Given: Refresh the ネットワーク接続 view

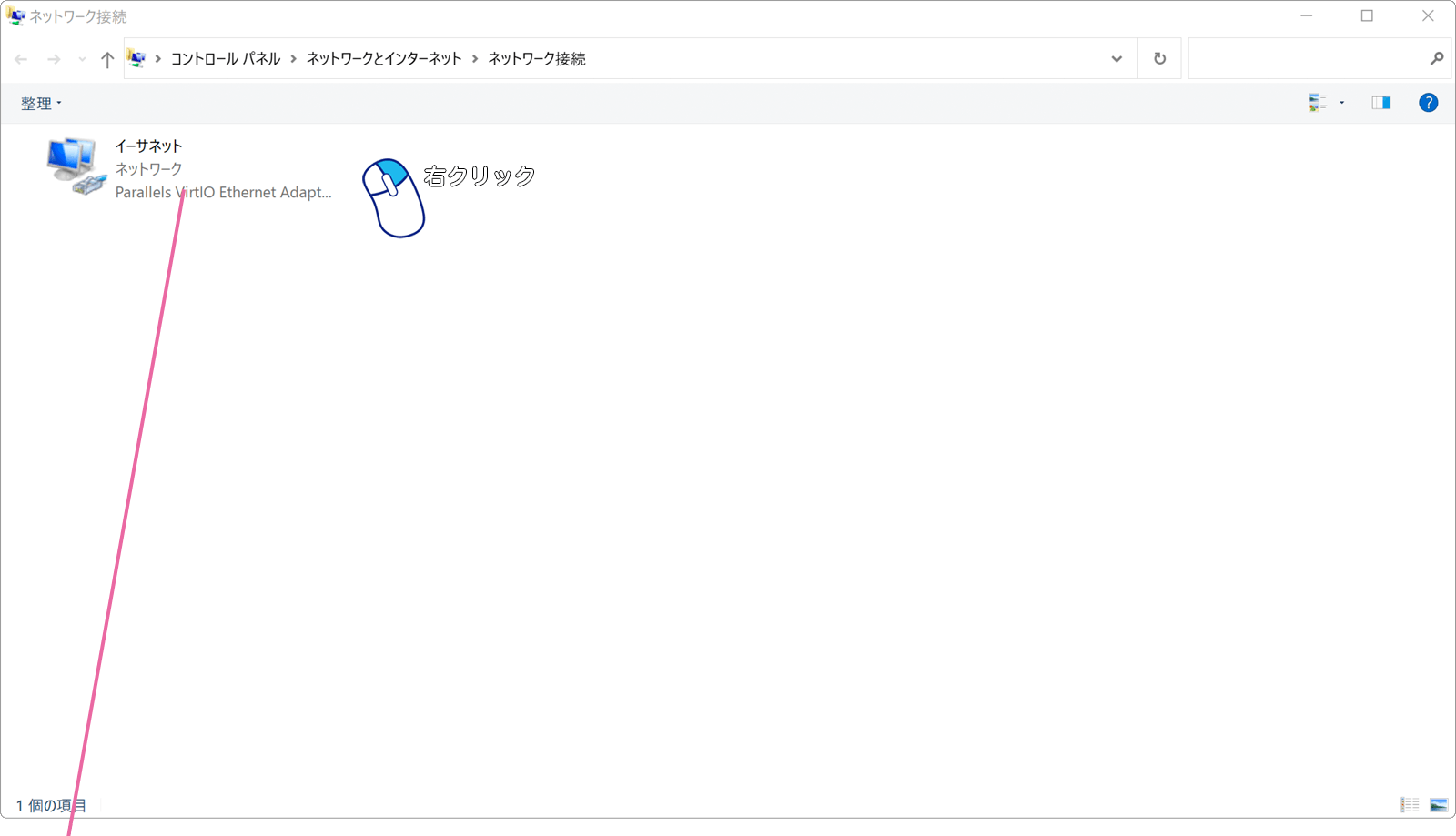Looking at the screenshot, I should point(1159,58).
